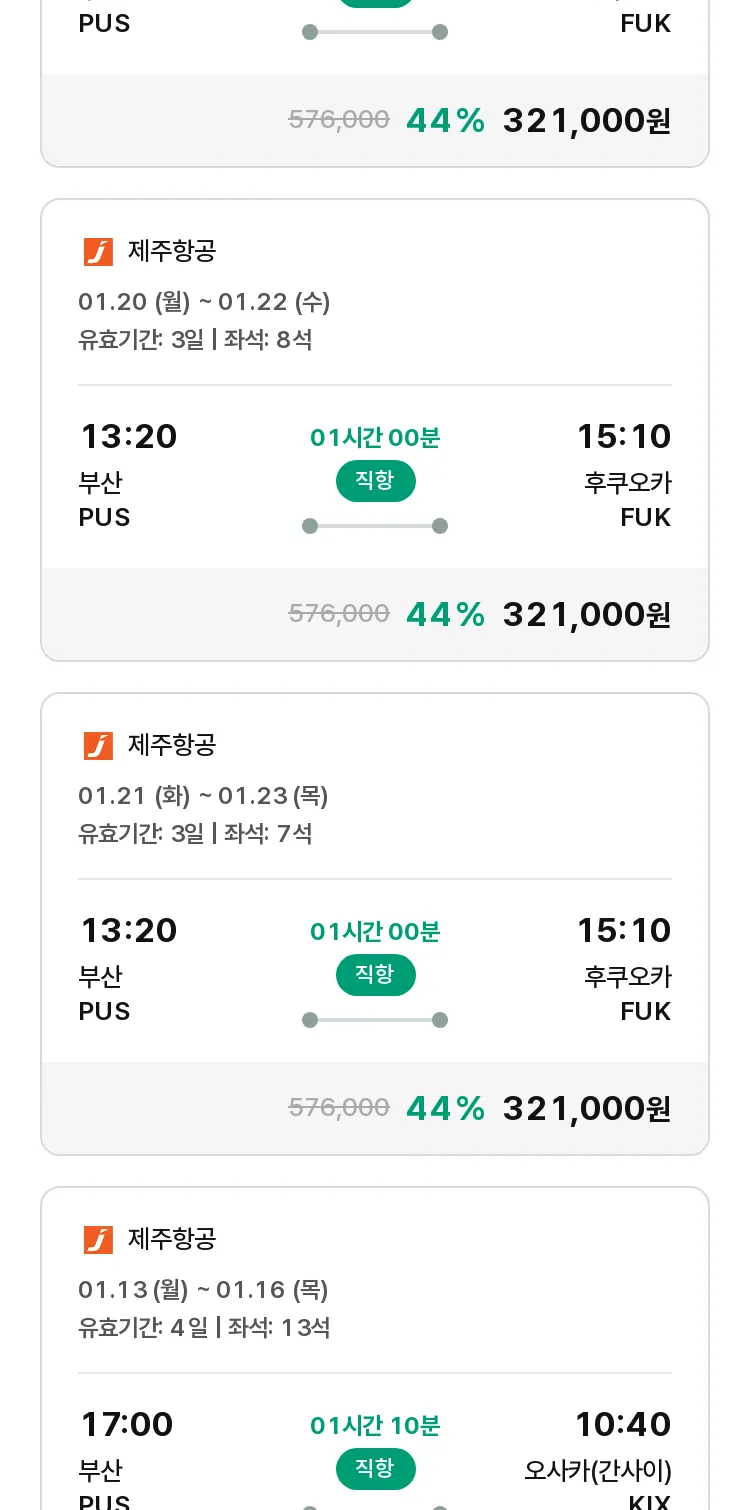Tap the 321,000원 price on the topmost card
The height and width of the screenshot is (1510, 750).
587,120
